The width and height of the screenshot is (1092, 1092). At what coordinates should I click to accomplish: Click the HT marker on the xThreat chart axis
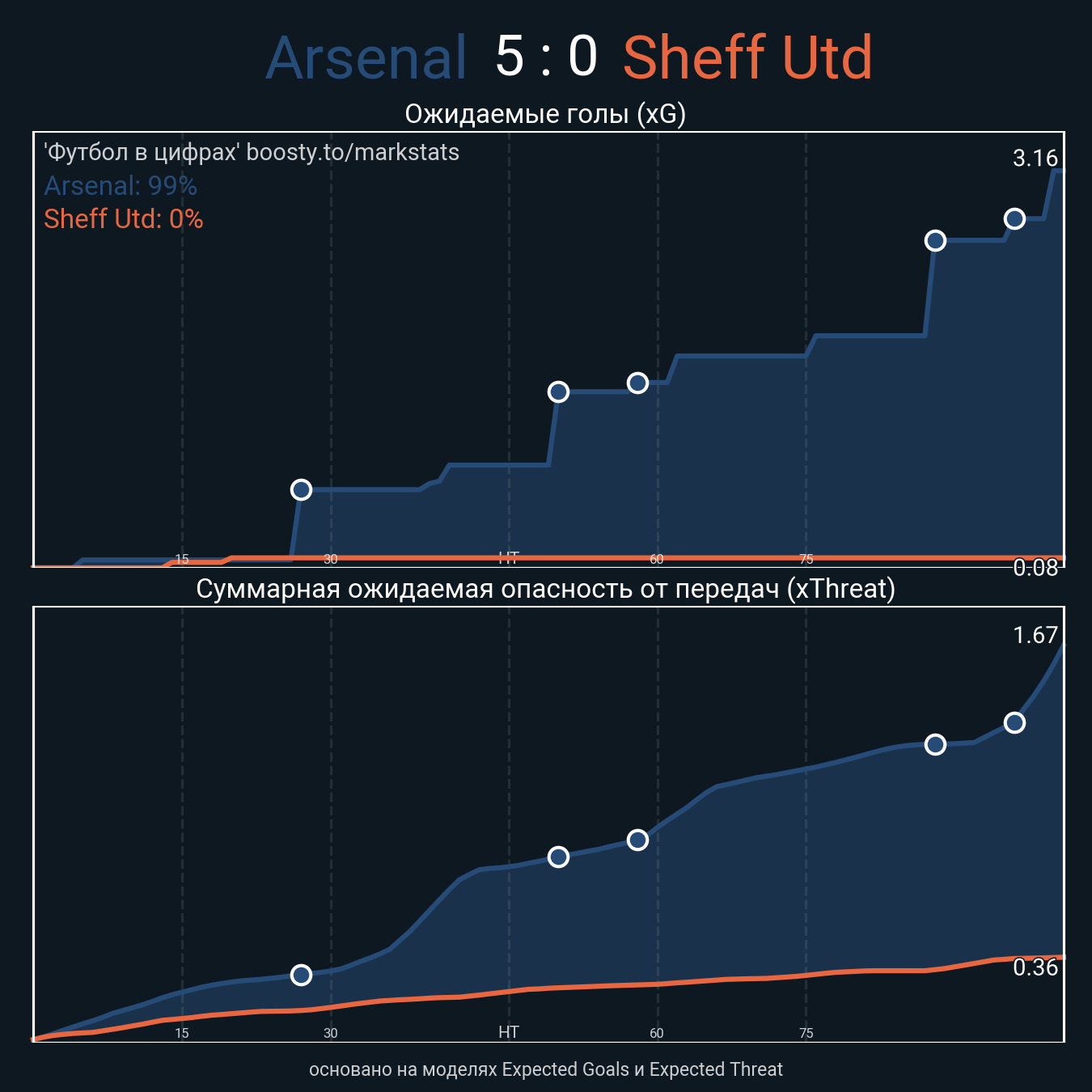click(509, 1032)
